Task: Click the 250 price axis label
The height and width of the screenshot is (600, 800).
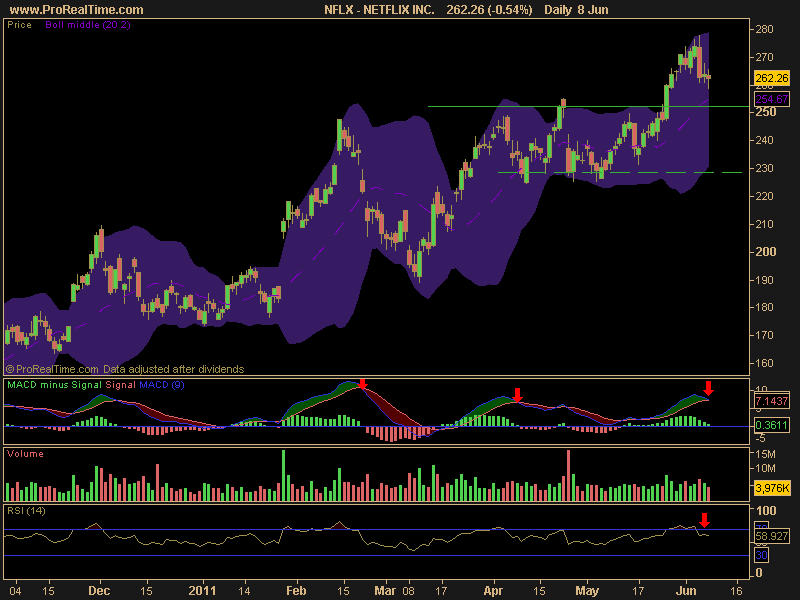Action: click(765, 112)
